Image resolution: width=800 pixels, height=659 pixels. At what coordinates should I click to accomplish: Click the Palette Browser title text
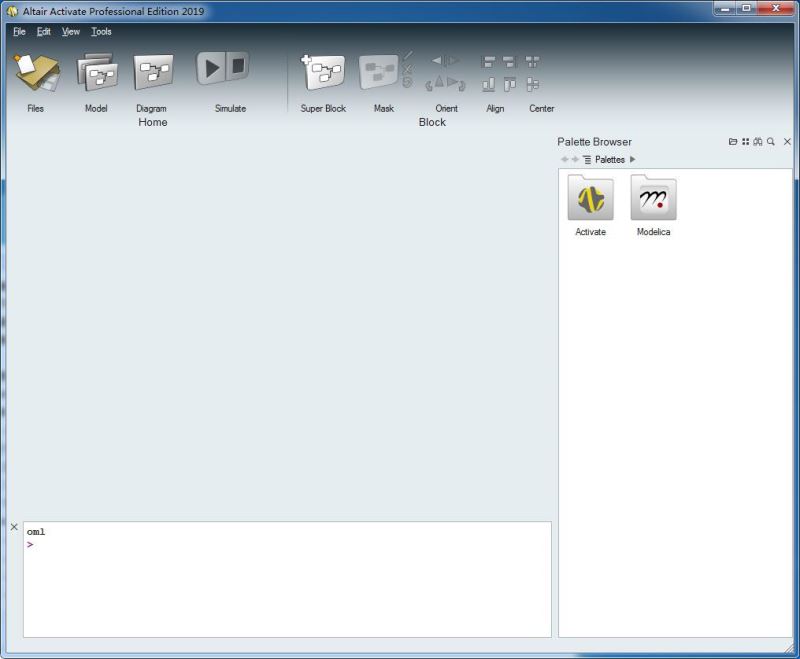point(594,142)
